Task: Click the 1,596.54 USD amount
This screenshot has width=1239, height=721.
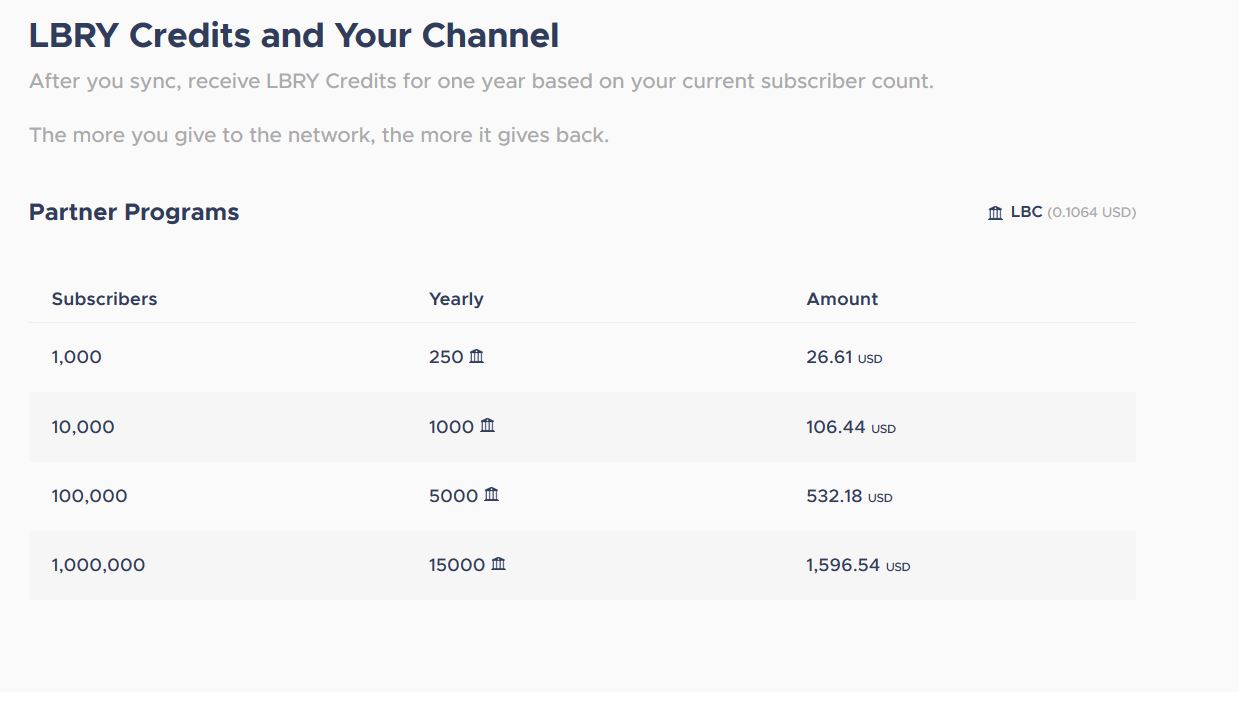Action: coord(857,565)
